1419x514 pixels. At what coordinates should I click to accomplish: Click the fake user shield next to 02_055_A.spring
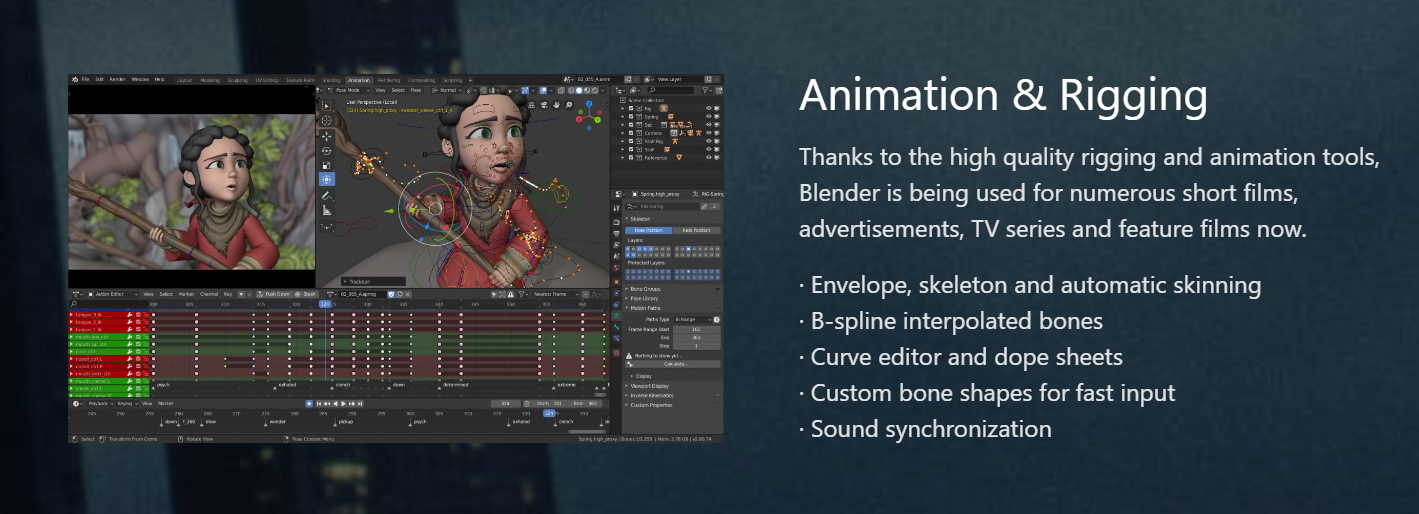[x=391, y=294]
